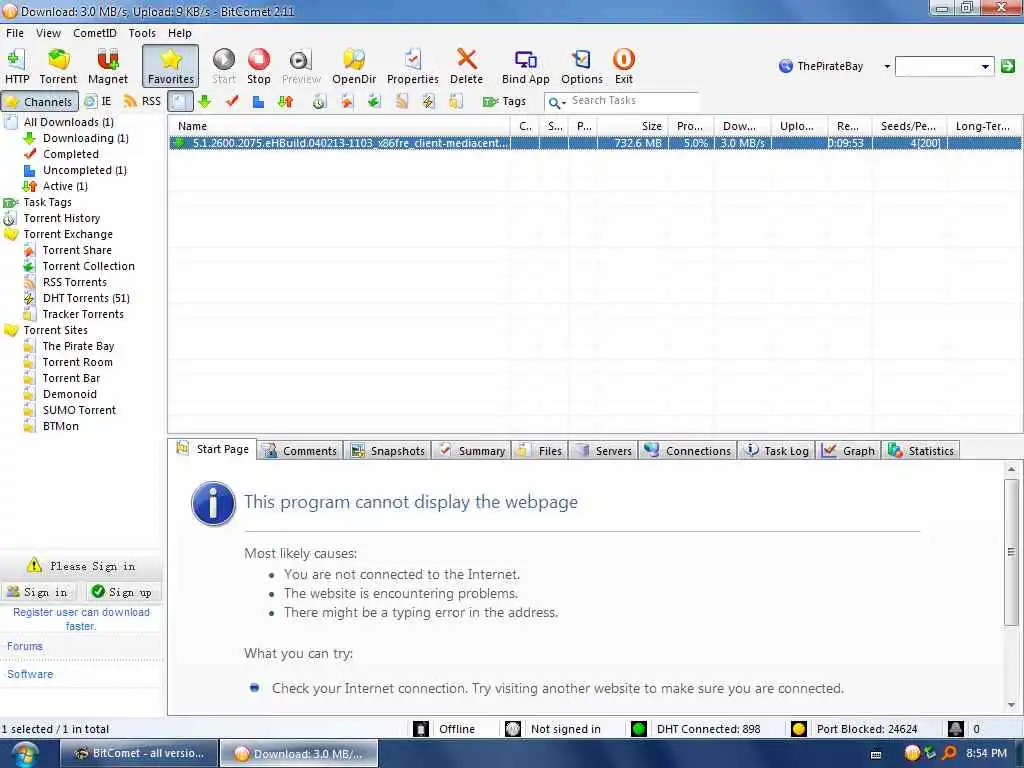Open ThePirateBay search engine dropdown
The height and width of the screenshot is (768, 1024).
(x=887, y=66)
